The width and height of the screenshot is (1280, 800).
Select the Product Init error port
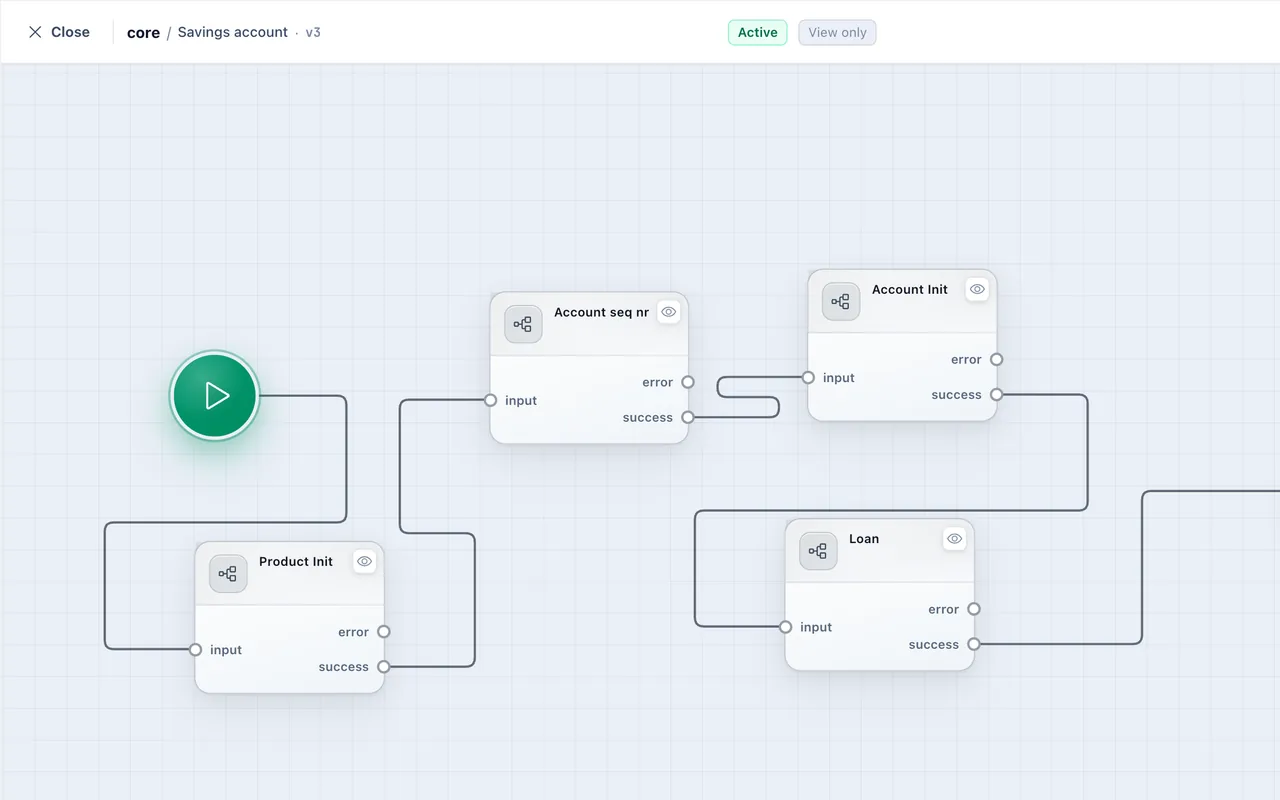[384, 632]
